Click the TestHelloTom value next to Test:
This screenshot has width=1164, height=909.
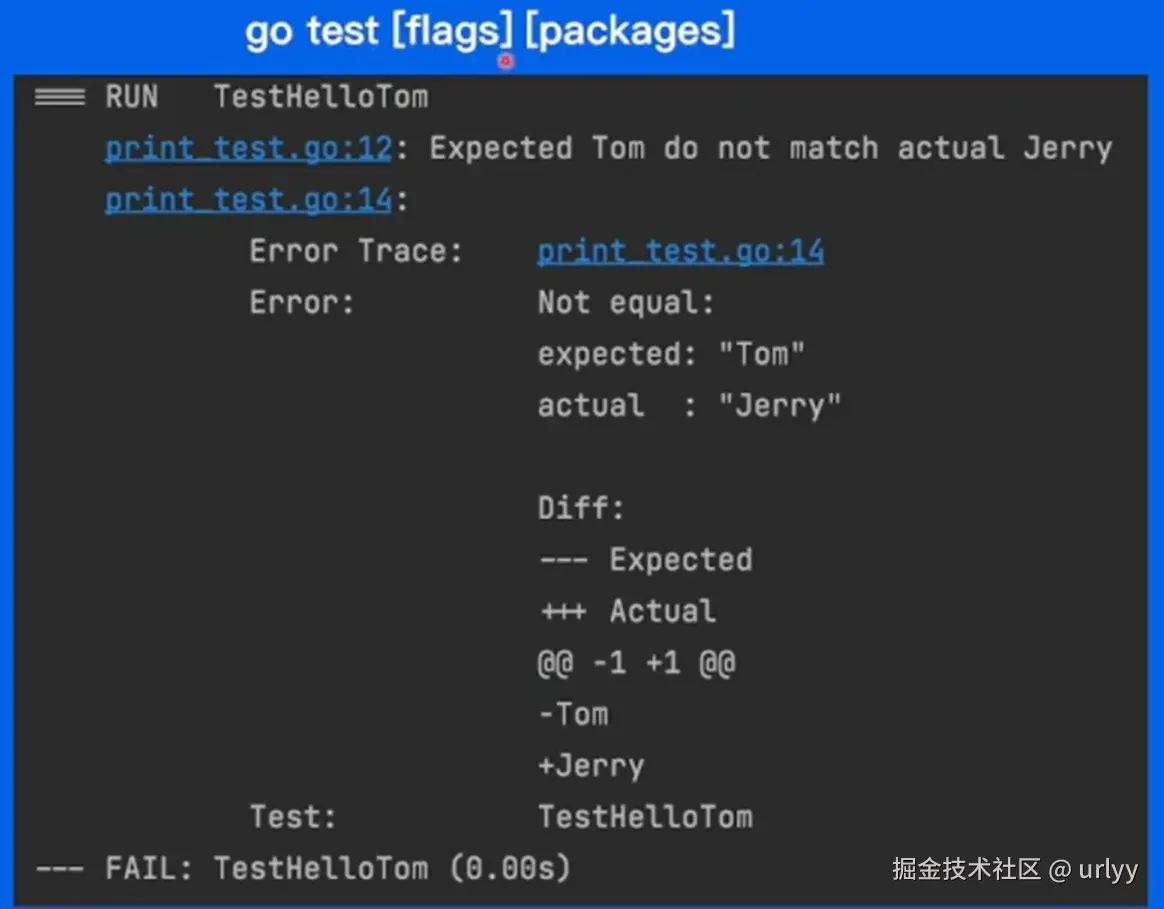646,817
